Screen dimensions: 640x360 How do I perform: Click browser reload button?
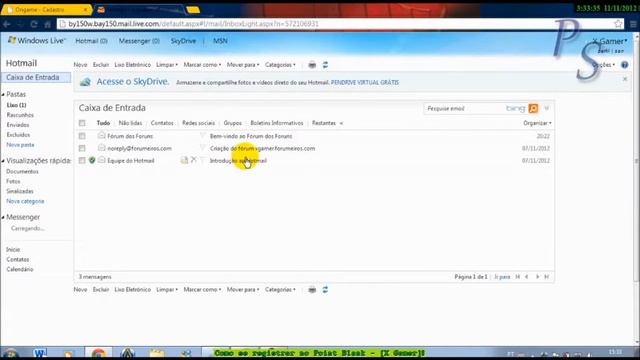coord(34,24)
